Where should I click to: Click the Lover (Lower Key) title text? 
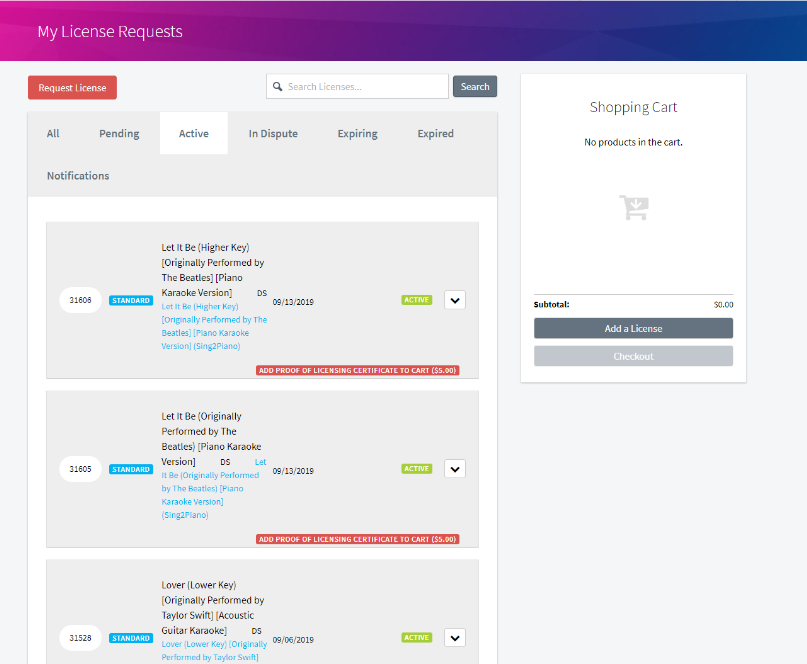(213, 607)
